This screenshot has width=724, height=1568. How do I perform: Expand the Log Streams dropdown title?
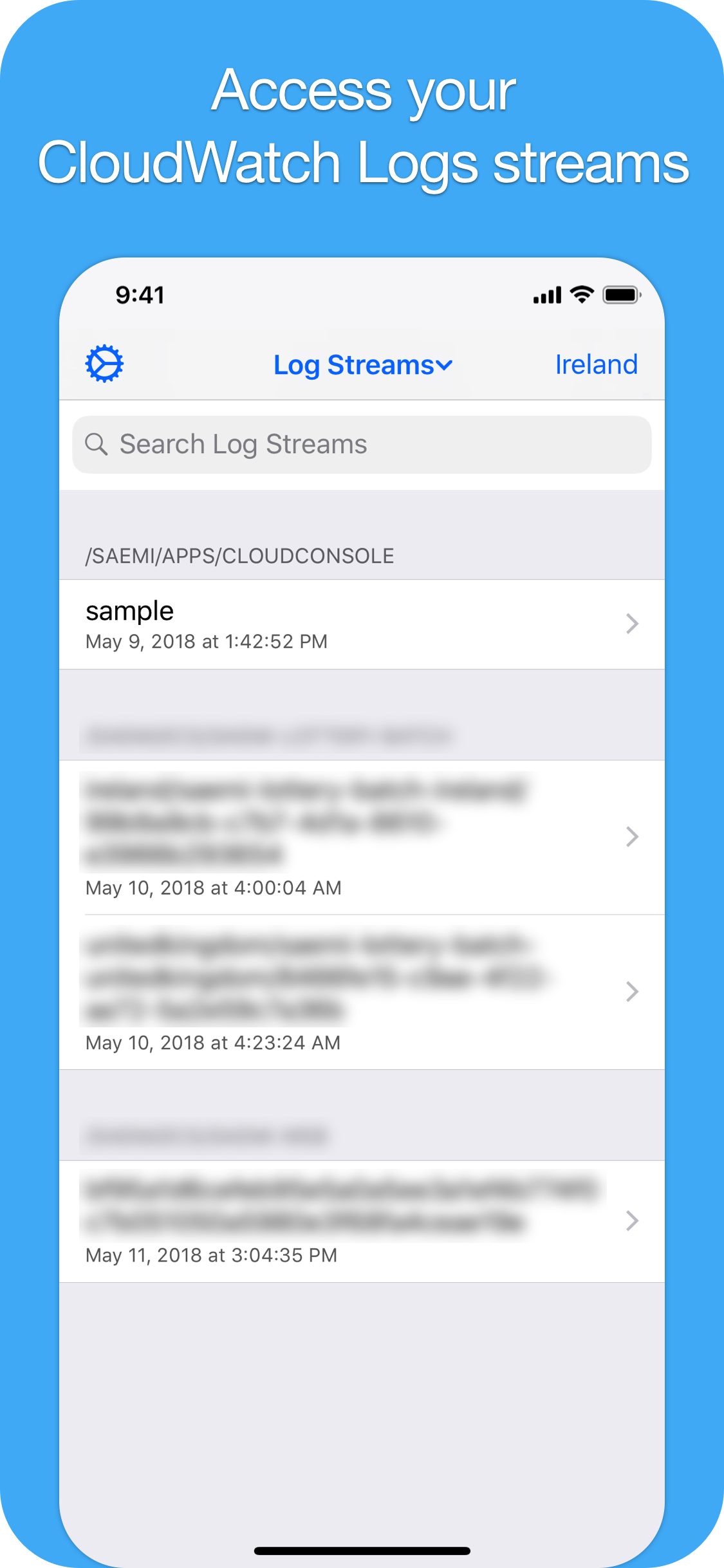tap(363, 365)
